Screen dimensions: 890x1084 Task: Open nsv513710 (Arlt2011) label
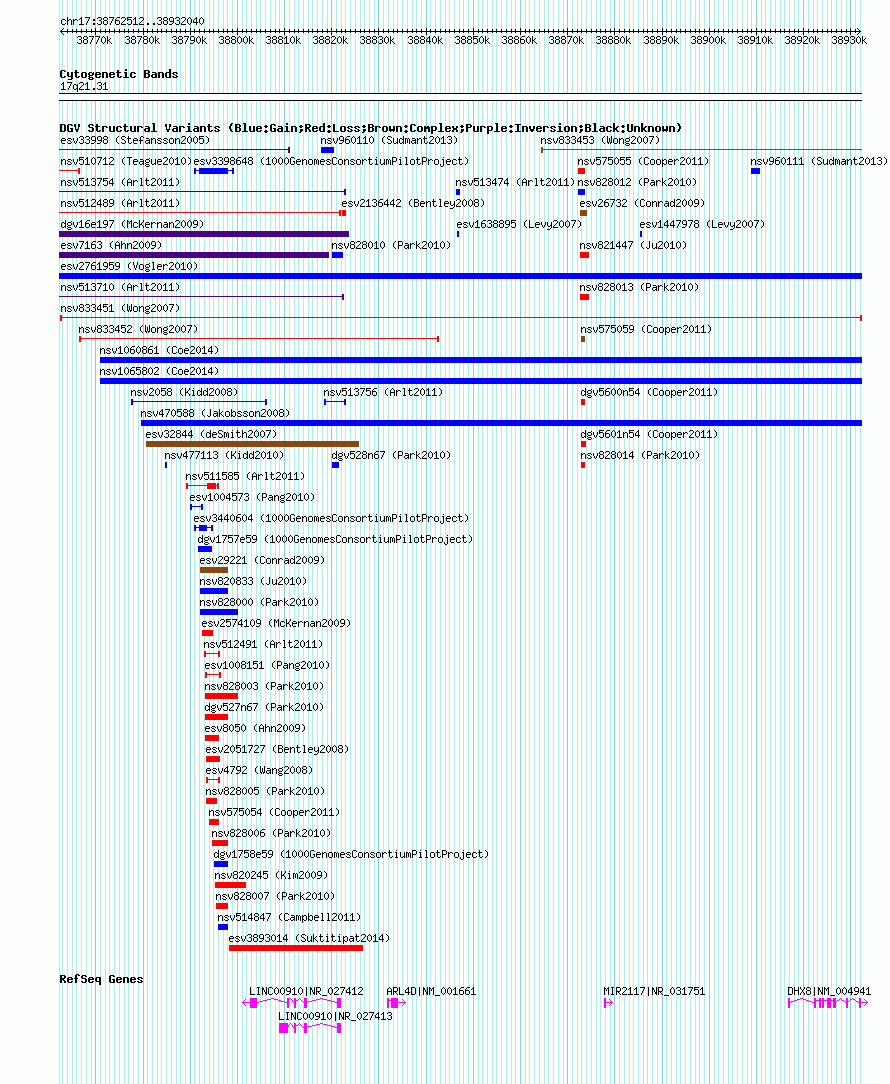coord(120,287)
